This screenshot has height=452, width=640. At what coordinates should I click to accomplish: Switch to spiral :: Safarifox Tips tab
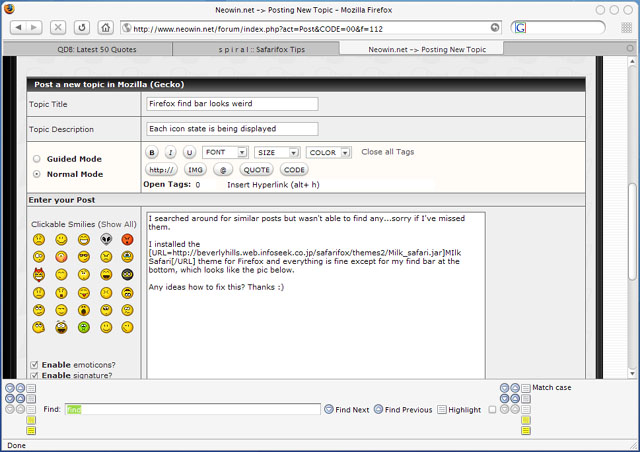256,49
